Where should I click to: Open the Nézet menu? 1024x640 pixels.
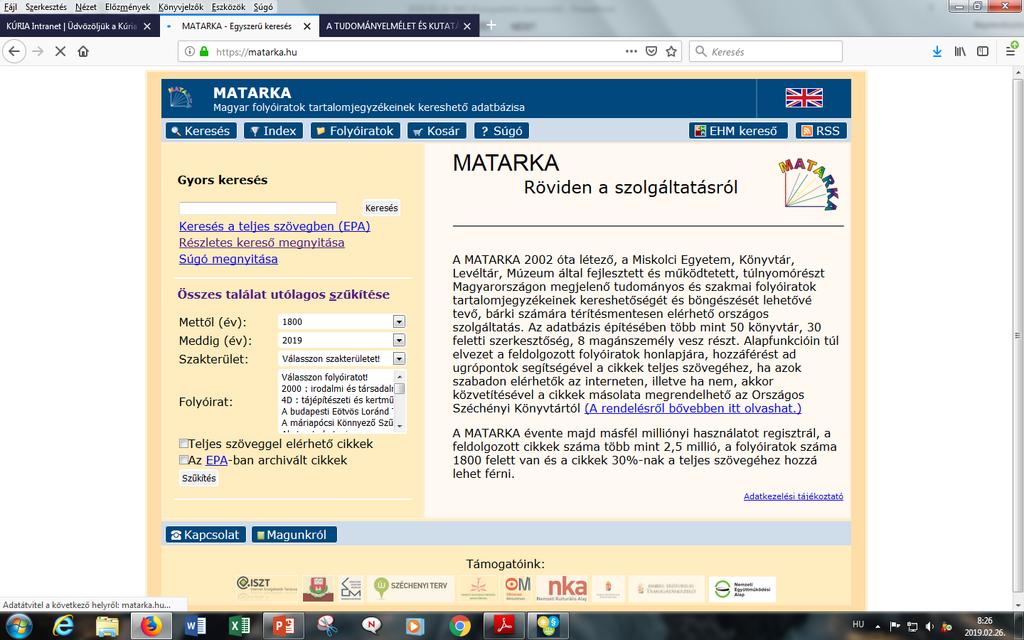86,7
